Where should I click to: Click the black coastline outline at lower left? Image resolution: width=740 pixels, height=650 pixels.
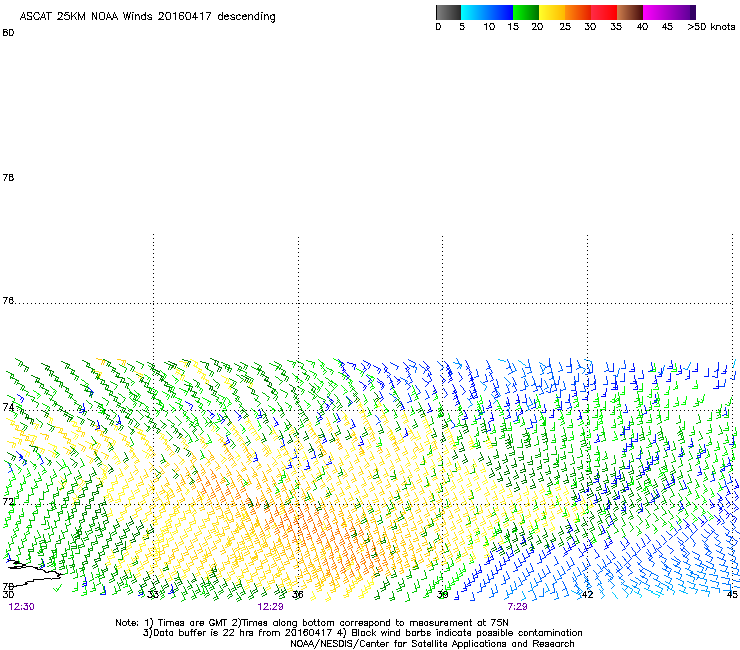[34, 572]
